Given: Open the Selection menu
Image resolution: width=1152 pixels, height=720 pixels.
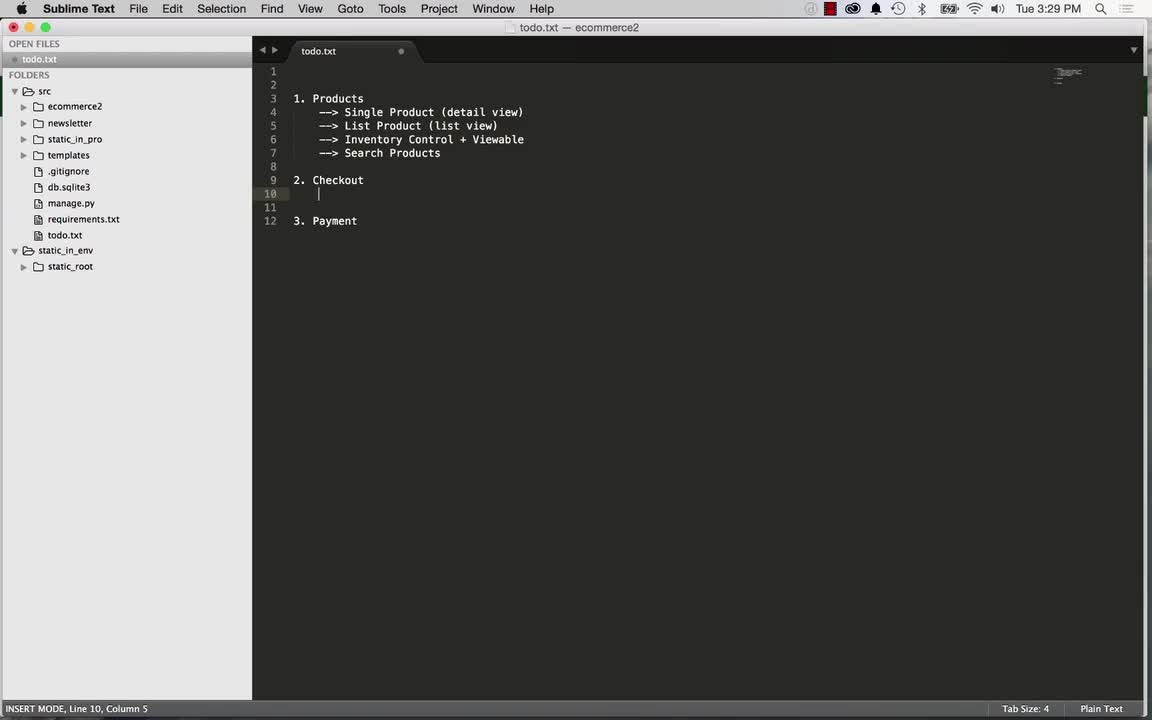Looking at the screenshot, I should tap(221, 9).
